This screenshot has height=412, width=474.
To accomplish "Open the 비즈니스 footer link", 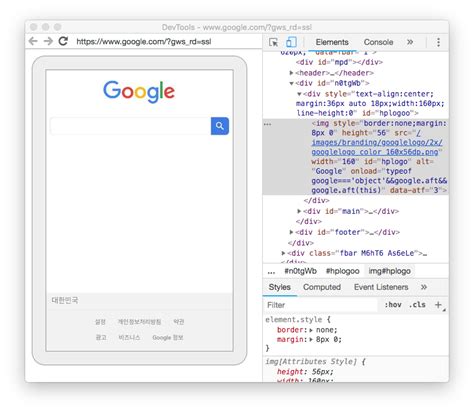I will (x=129, y=337).
